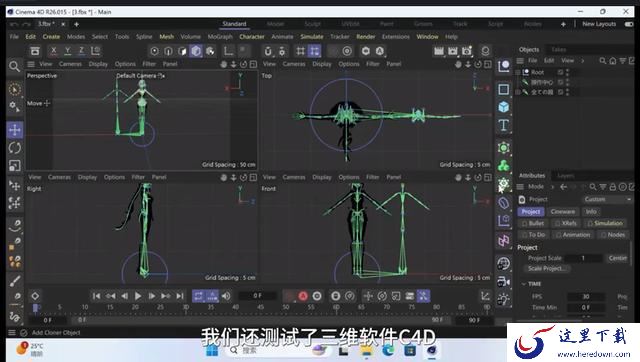Open the Objects manager View menu

[x=567, y=60]
